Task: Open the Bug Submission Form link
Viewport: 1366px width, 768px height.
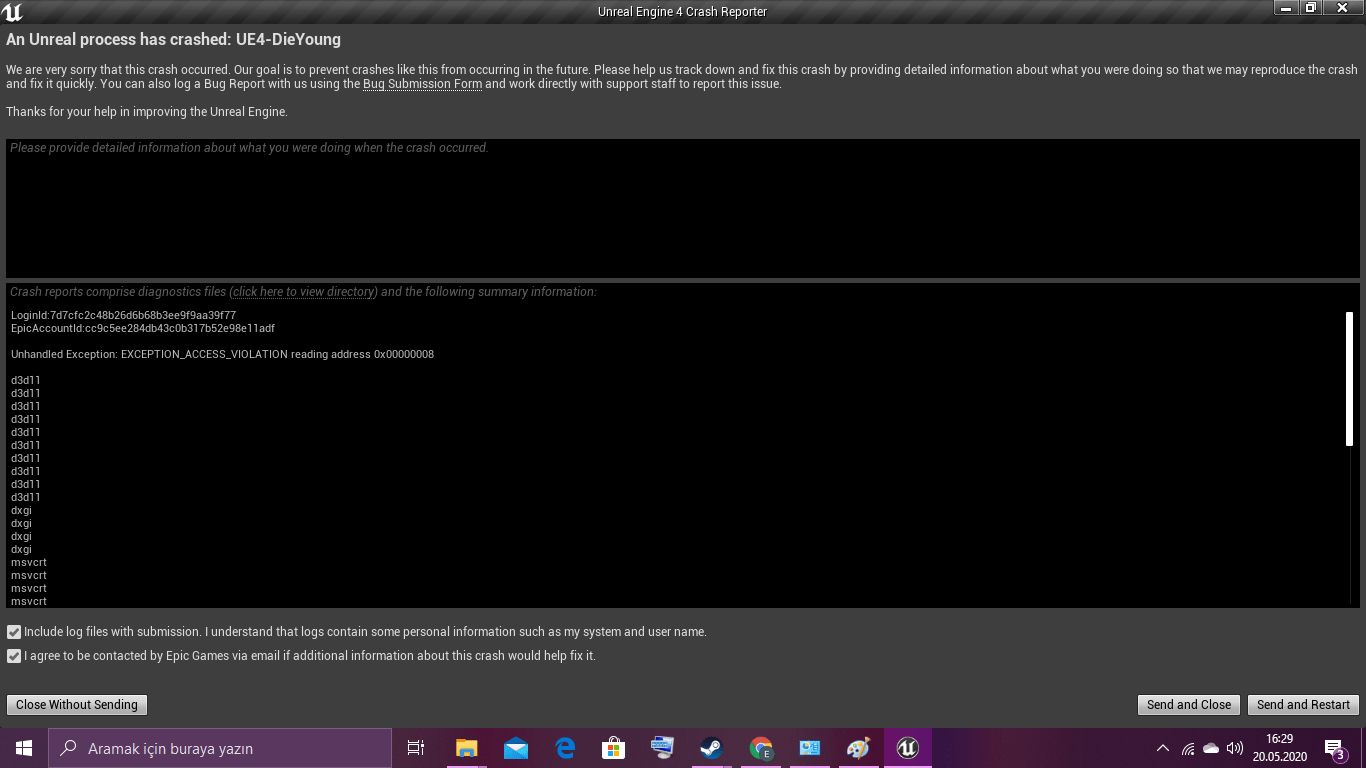Action: 422,84
